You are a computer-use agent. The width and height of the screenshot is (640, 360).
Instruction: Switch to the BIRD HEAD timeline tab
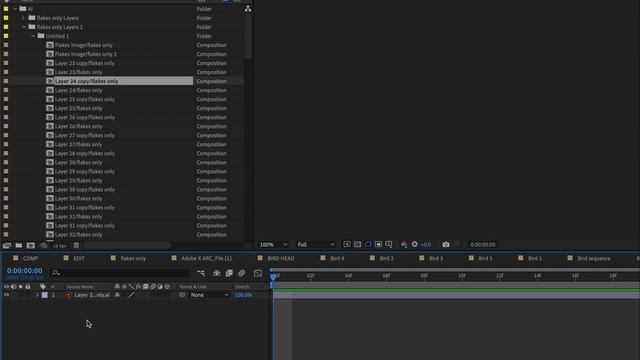[x=281, y=258]
